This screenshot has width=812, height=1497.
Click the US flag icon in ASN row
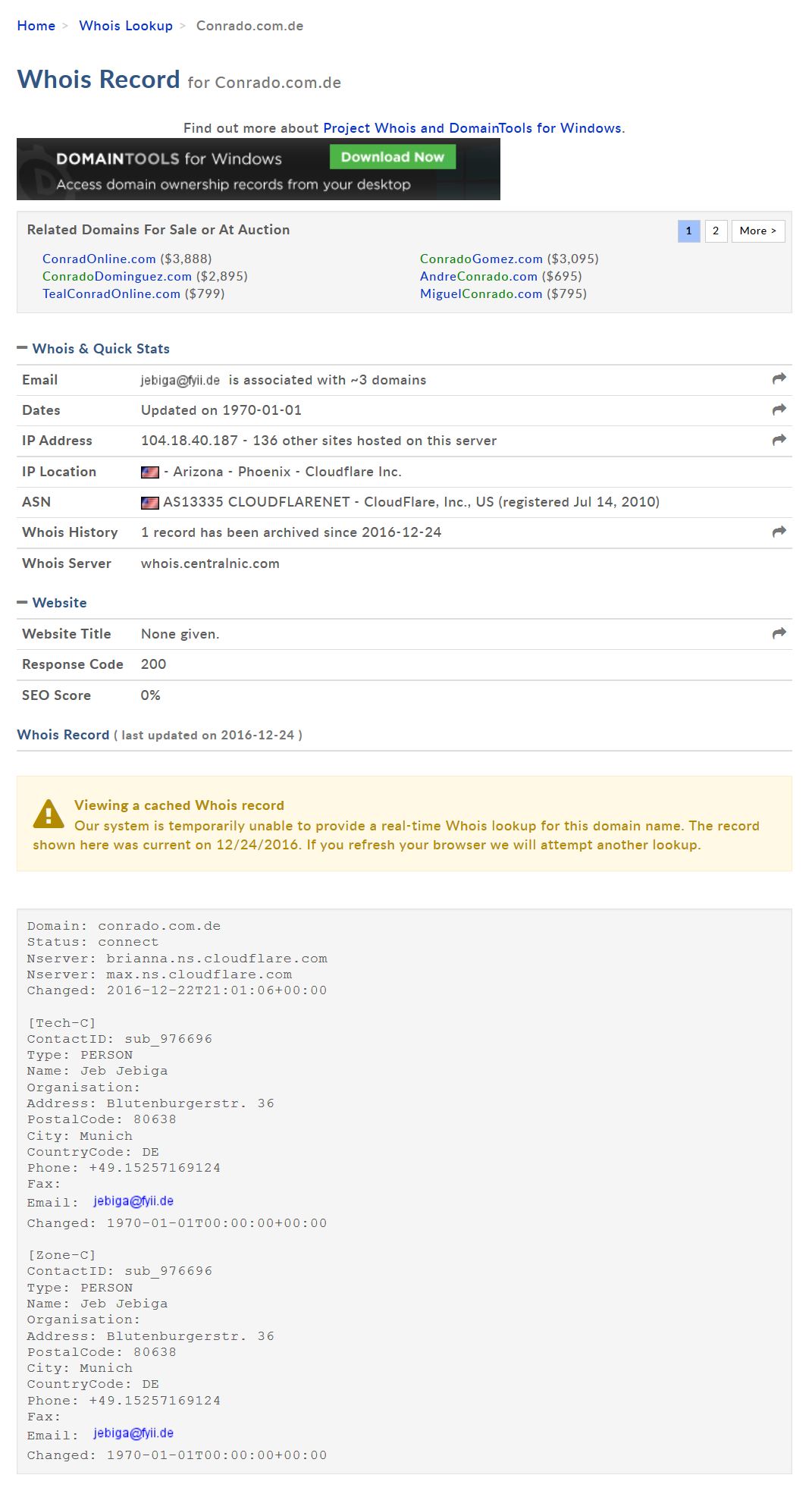(x=150, y=503)
